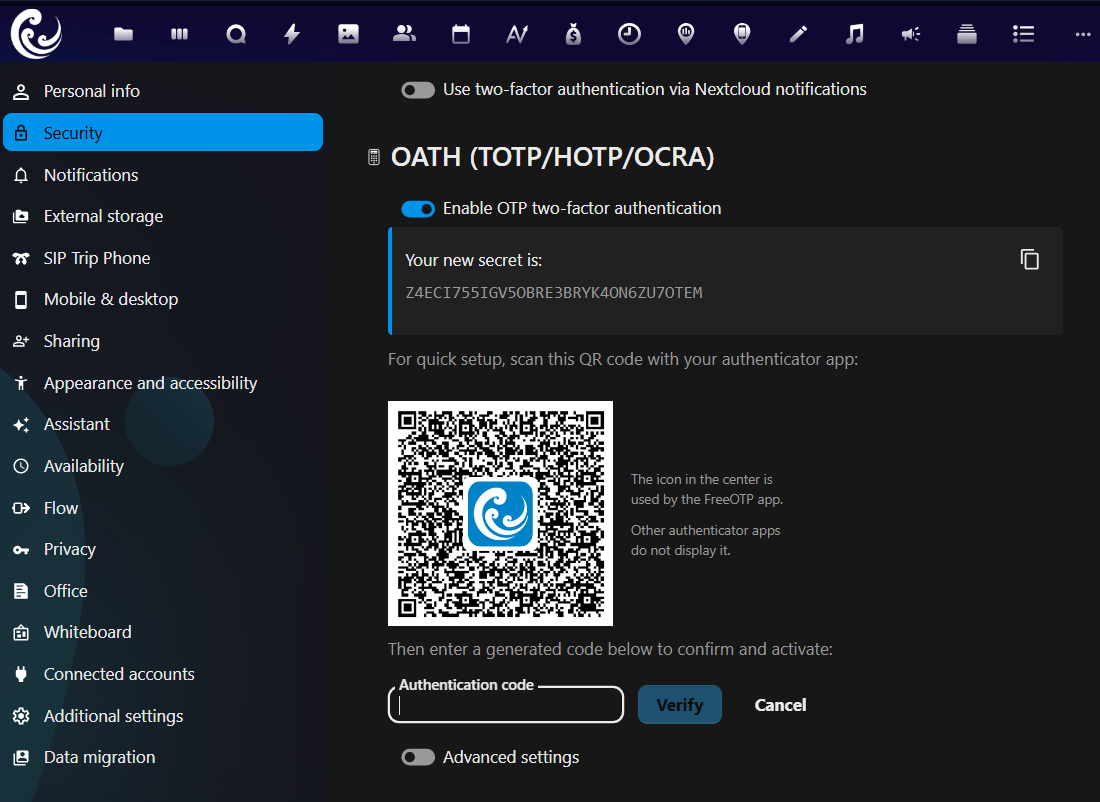
Task: Open Assistant settings
Action: click(163, 424)
